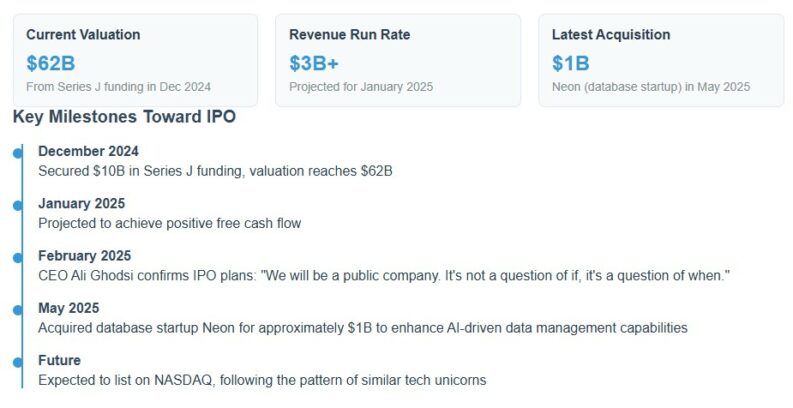
Task: Select the Neon acquisition milestone description
Action: coord(362,328)
